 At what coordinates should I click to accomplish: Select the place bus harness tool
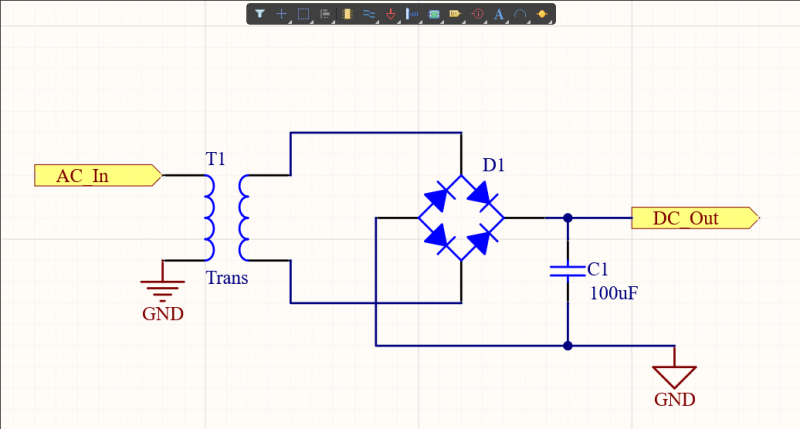(412, 14)
